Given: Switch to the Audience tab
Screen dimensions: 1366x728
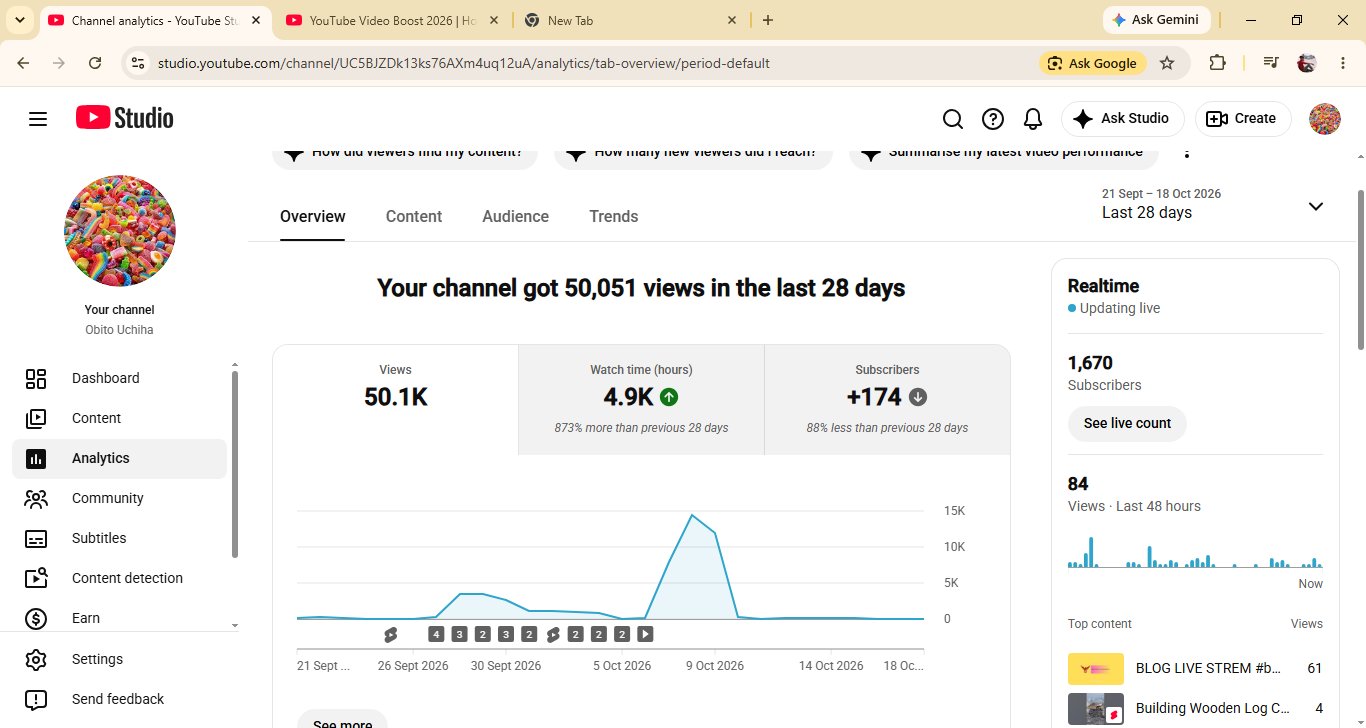Looking at the screenshot, I should [x=515, y=216].
